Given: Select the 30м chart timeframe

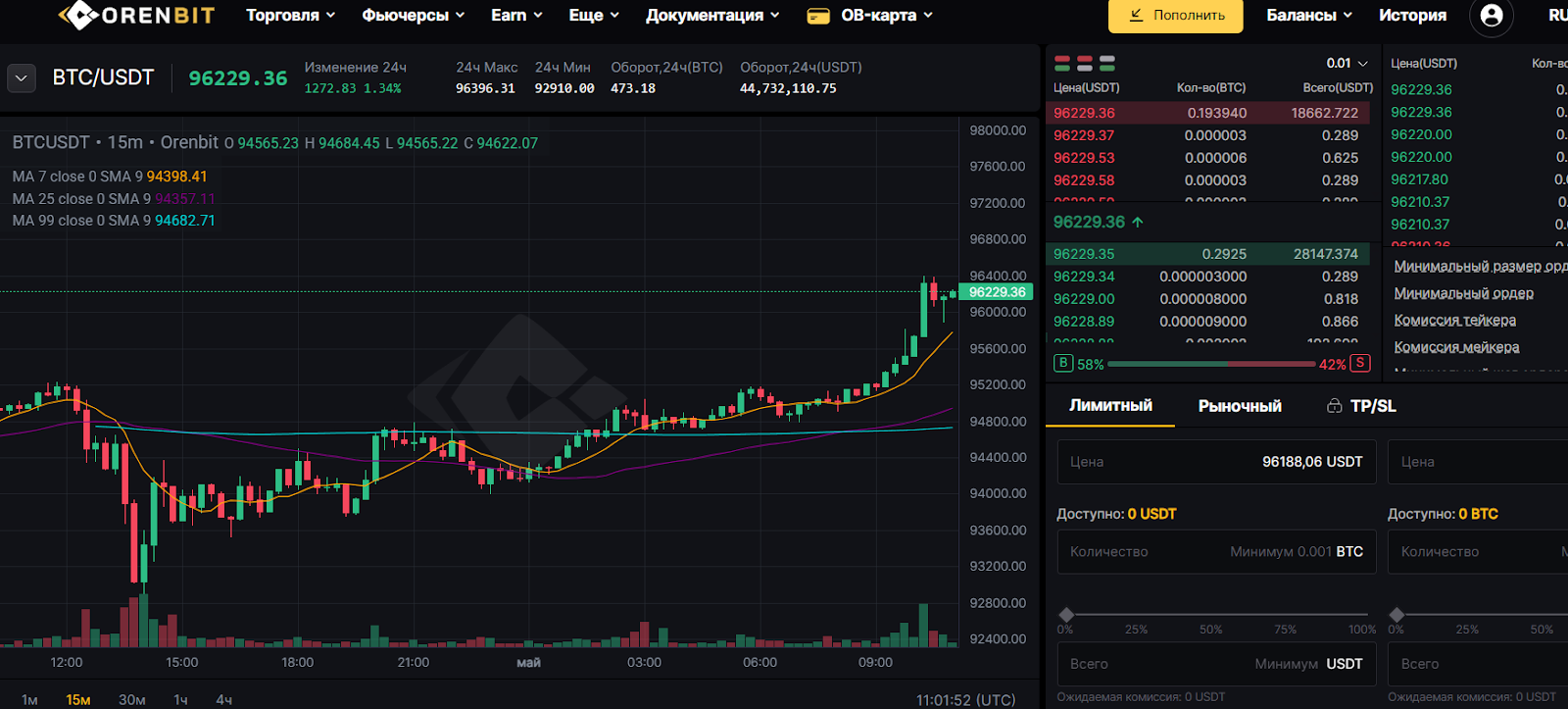Looking at the screenshot, I should (x=132, y=699).
